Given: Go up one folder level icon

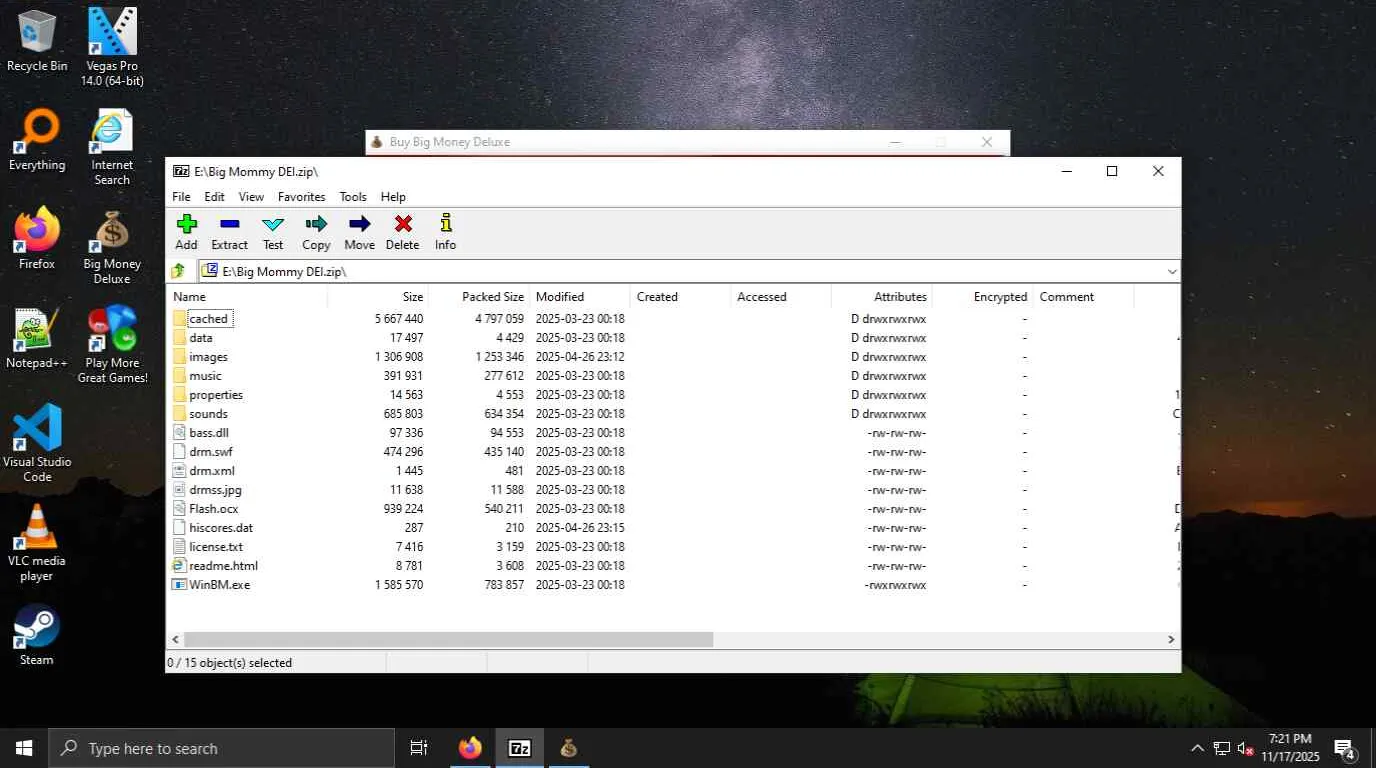Looking at the screenshot, I should (179, 271).
